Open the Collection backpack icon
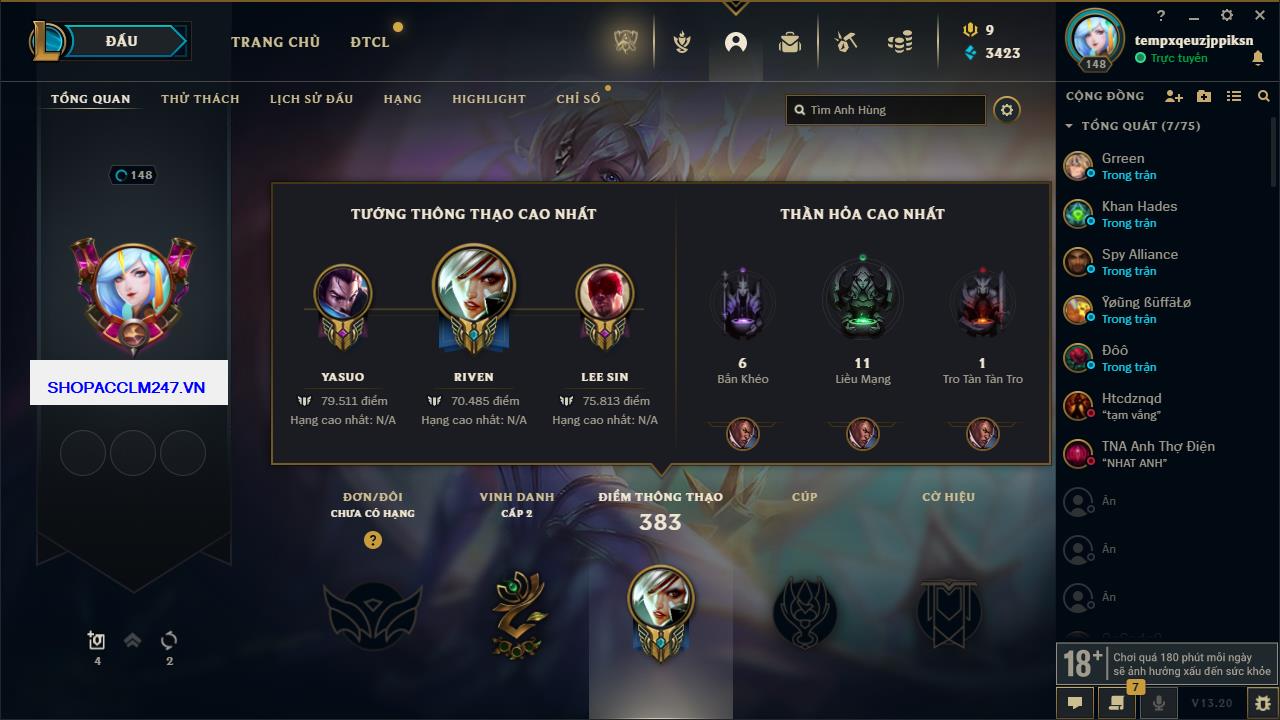 click(790, 42)
